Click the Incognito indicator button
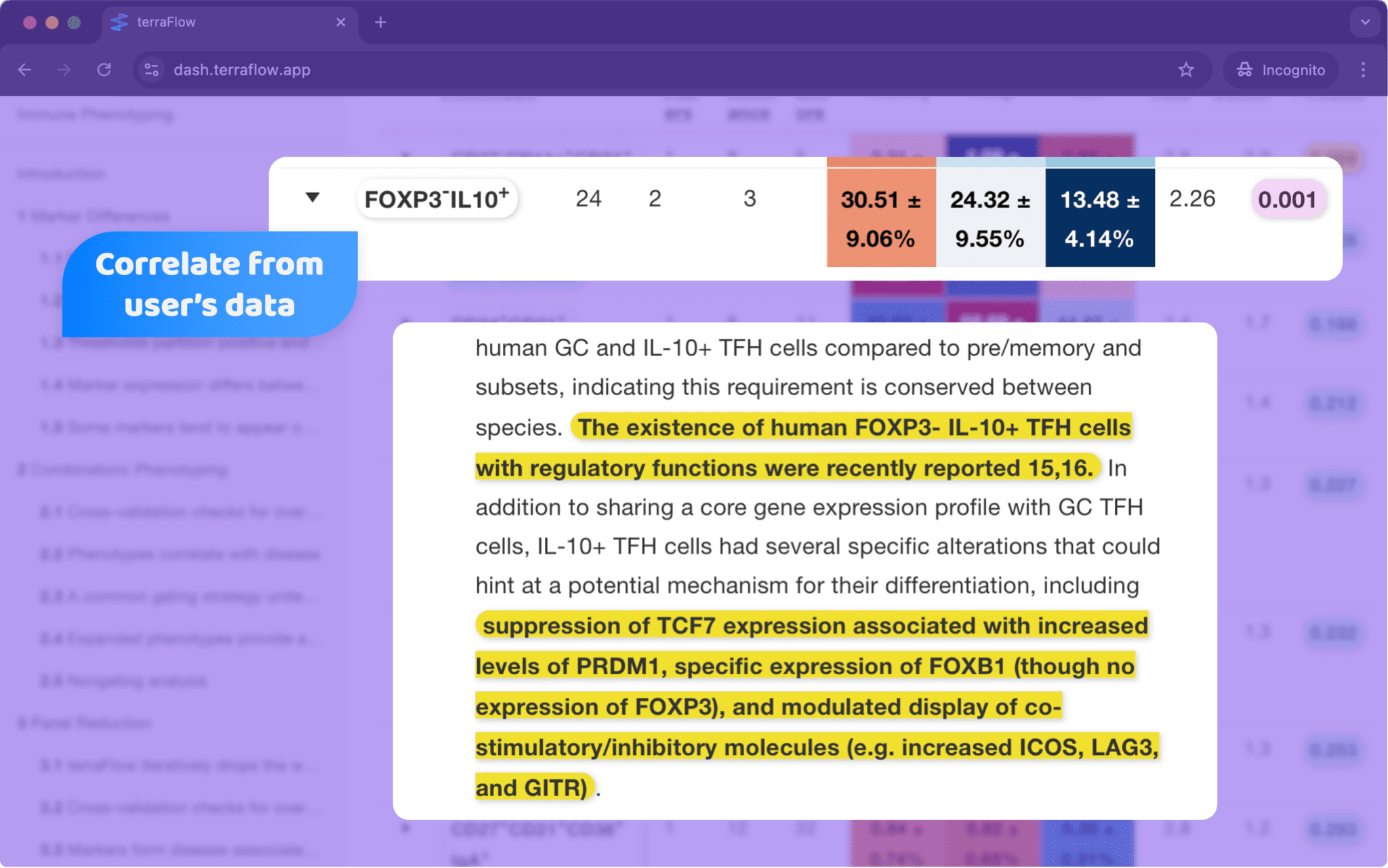The image size is (1388, 868). click(1280, 70)
